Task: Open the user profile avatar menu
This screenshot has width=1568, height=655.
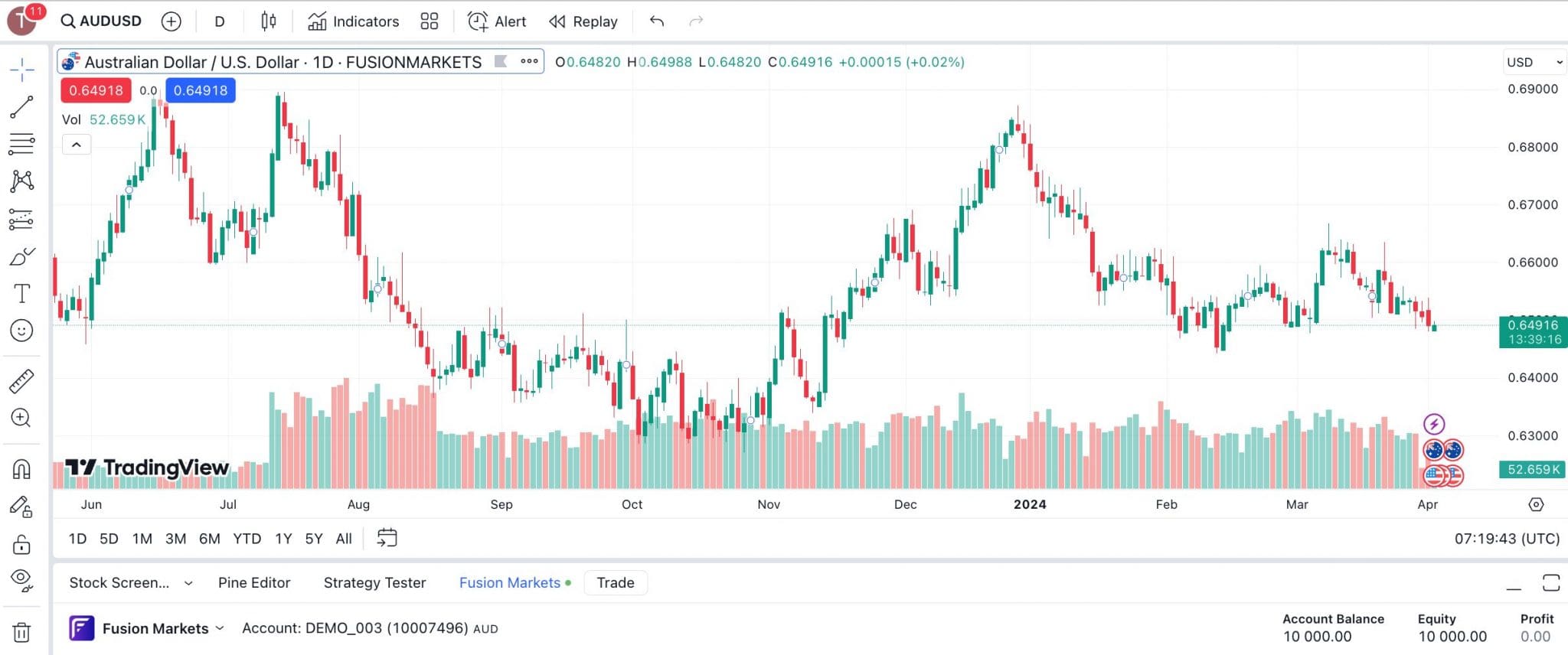Action: click(21, 21)
